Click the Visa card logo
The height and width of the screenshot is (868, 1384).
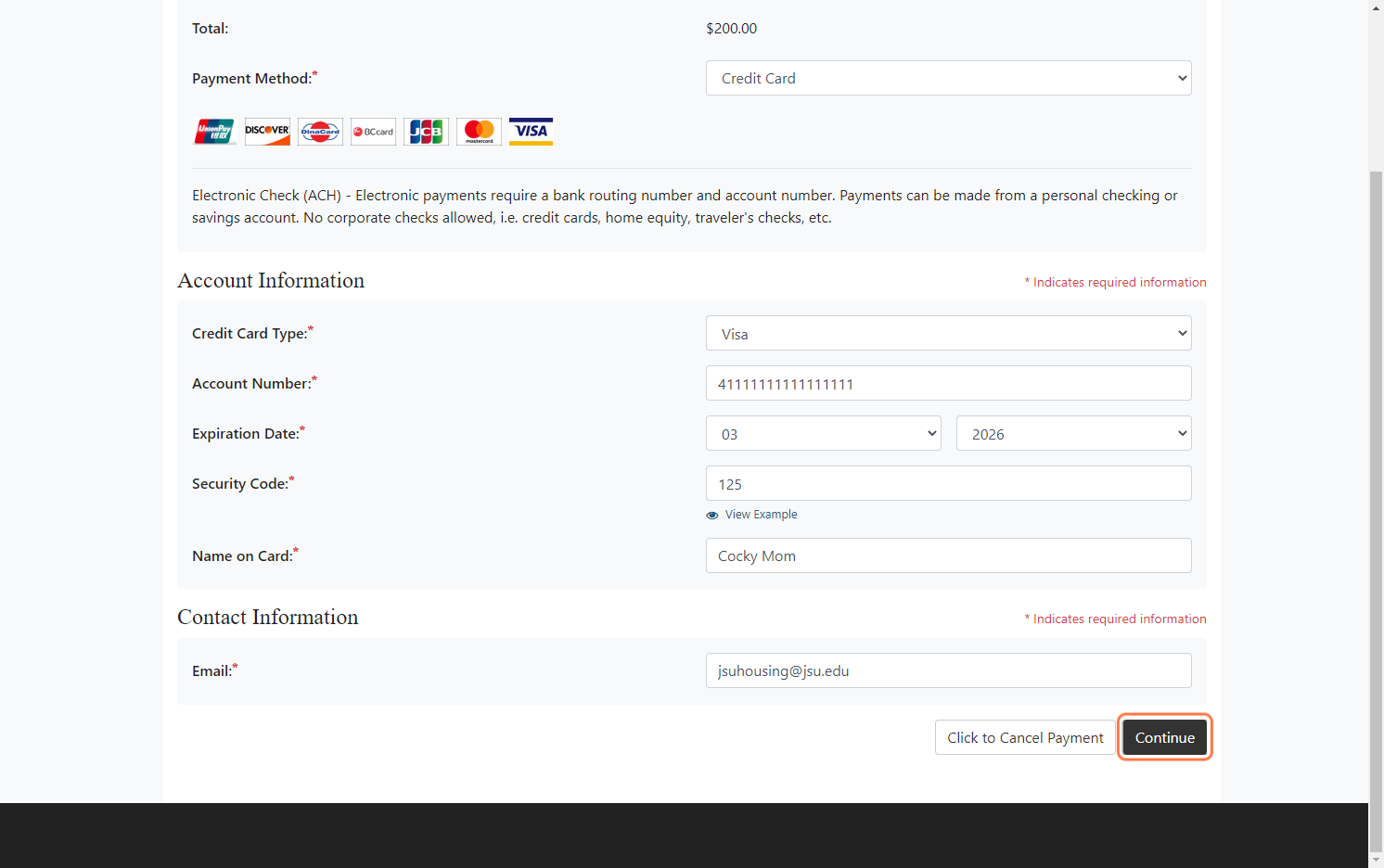click(531, 132)
